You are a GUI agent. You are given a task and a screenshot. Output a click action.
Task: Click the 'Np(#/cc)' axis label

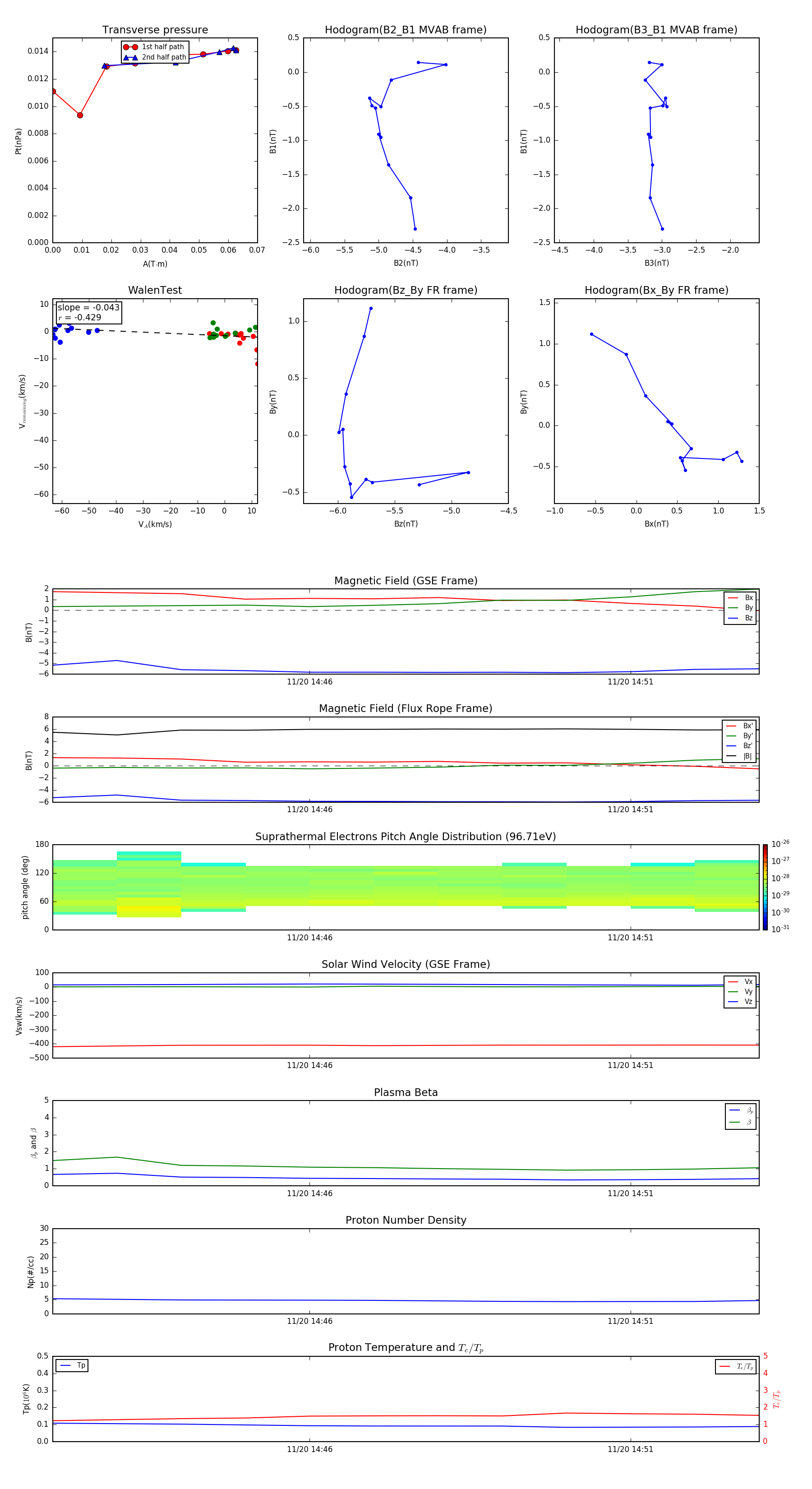31,1272
